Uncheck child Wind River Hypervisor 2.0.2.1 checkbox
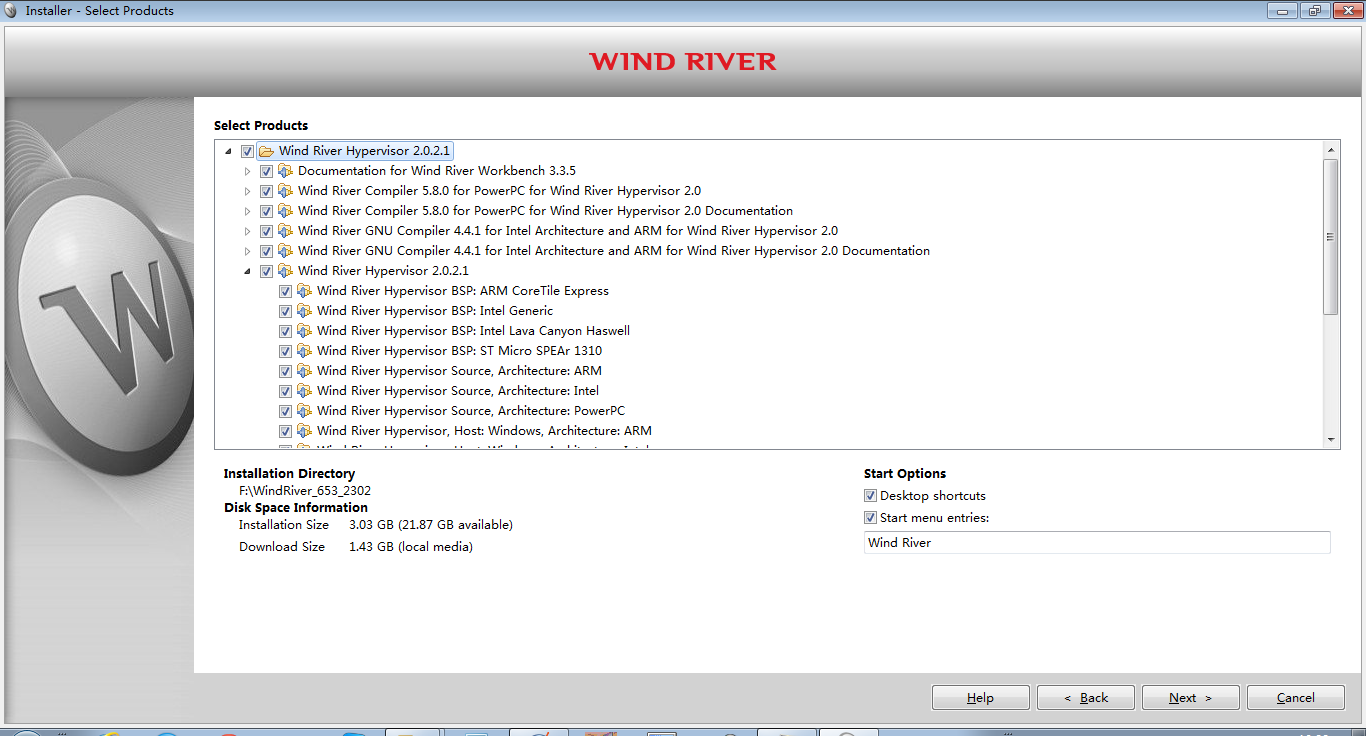This screenshot has height=736, width=1366. (266, 271)
